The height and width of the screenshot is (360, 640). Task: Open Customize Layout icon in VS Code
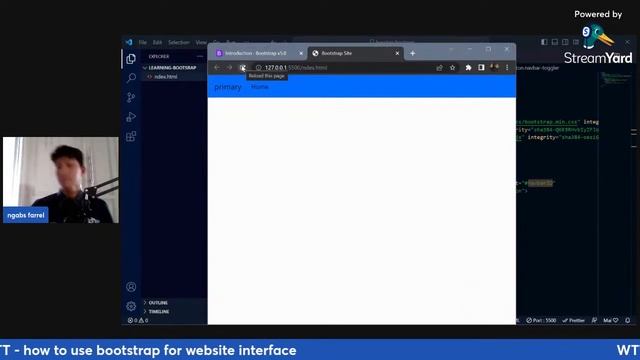coord(576,42)
